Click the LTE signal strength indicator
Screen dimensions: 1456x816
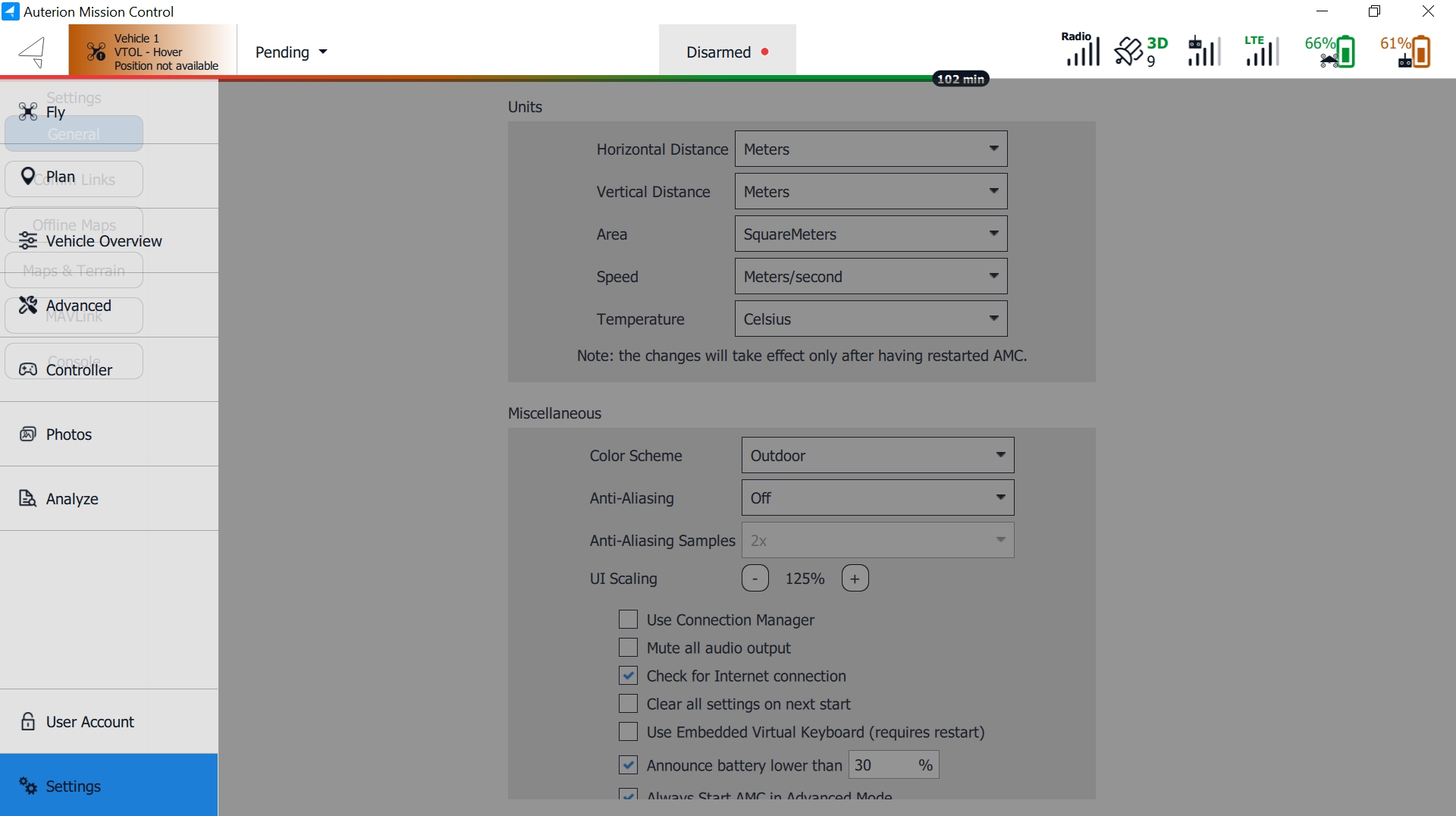pyautogui.click(x=1261, y=51)
